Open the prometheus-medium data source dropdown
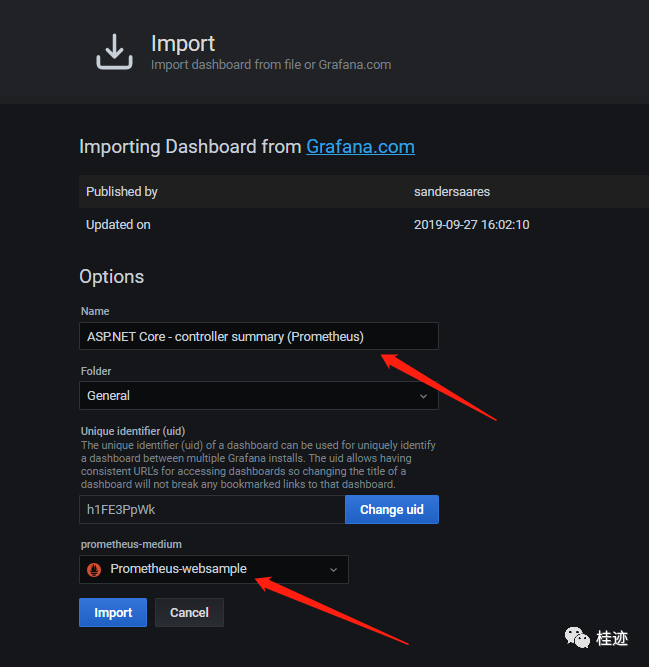 pos(214,569)
